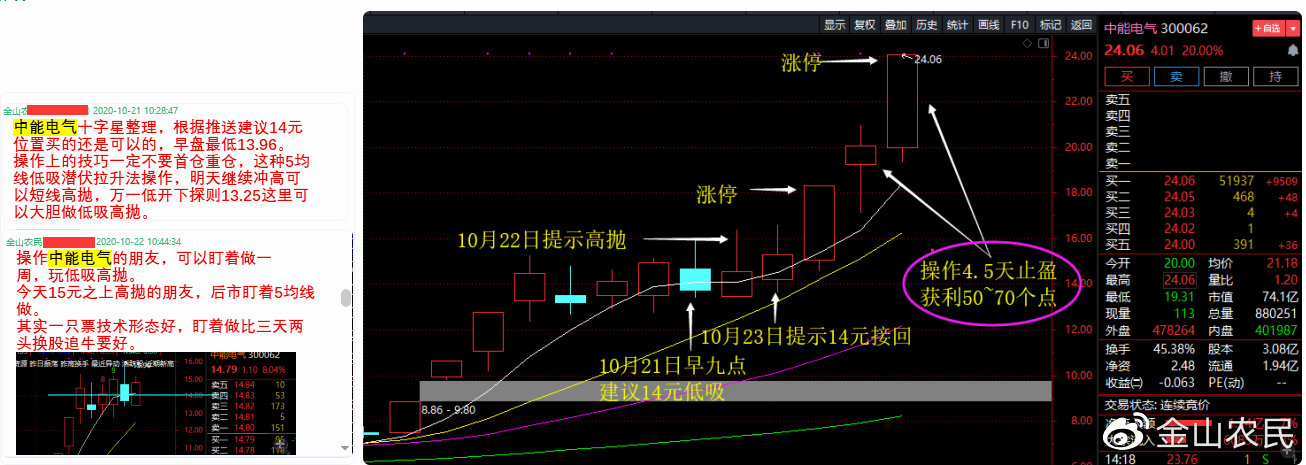Select the cyan October 21 candlestick

(x=694, y=278)
